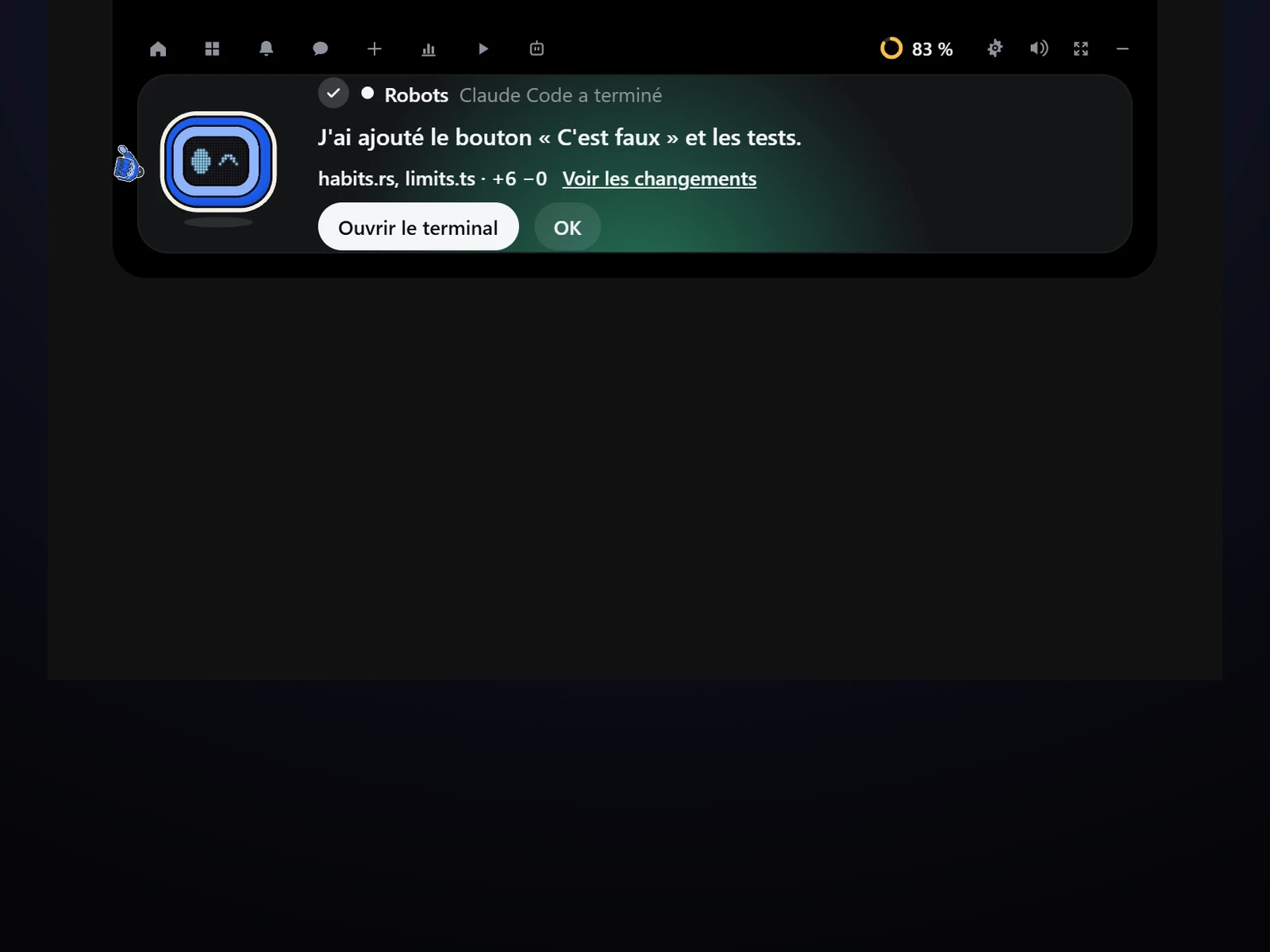1270x952 pixels.
Task: Open the "Voir les changements" link
Action: pyautogui.click(x=659, y=178)
